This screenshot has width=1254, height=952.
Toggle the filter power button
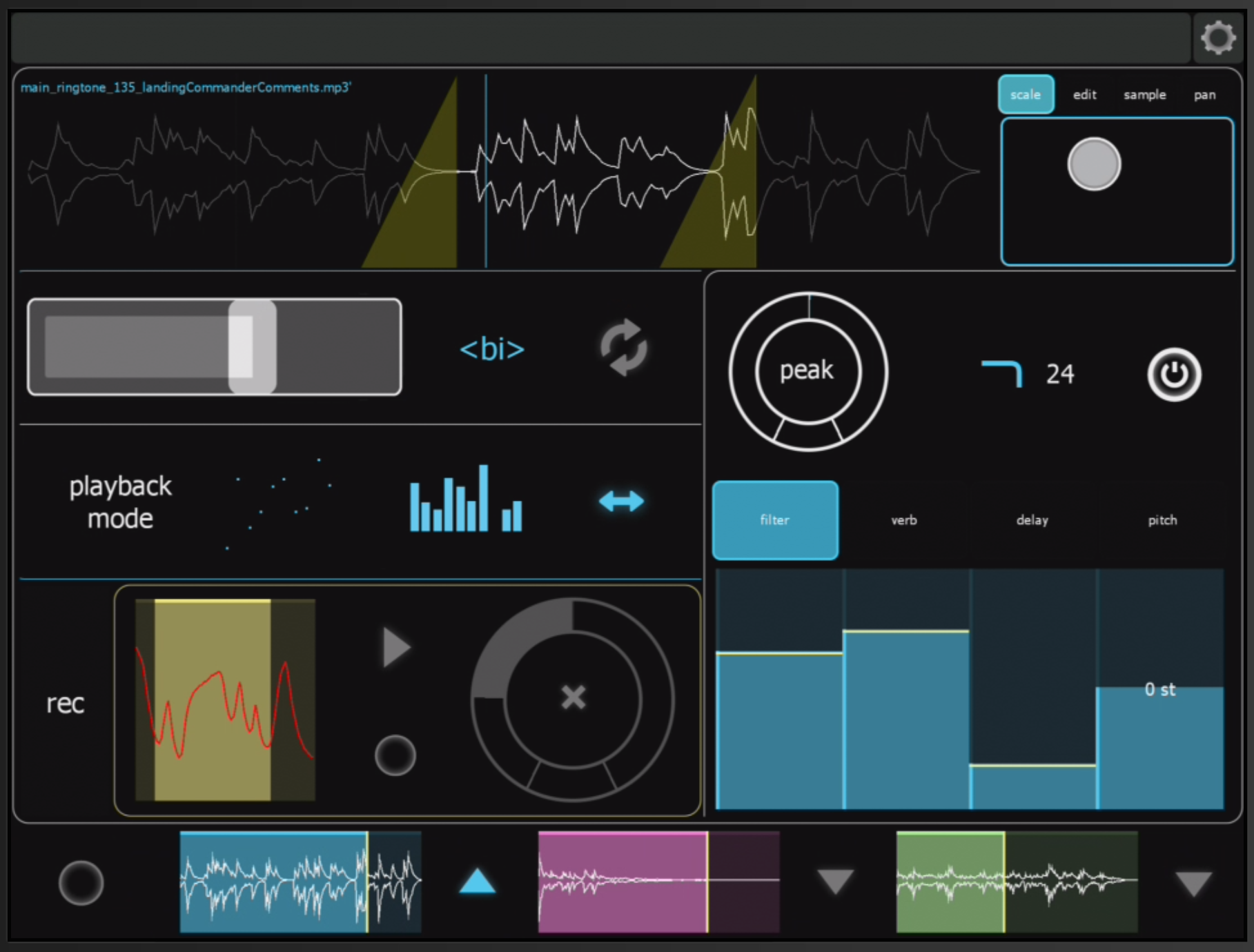[x=1174, y=375]
